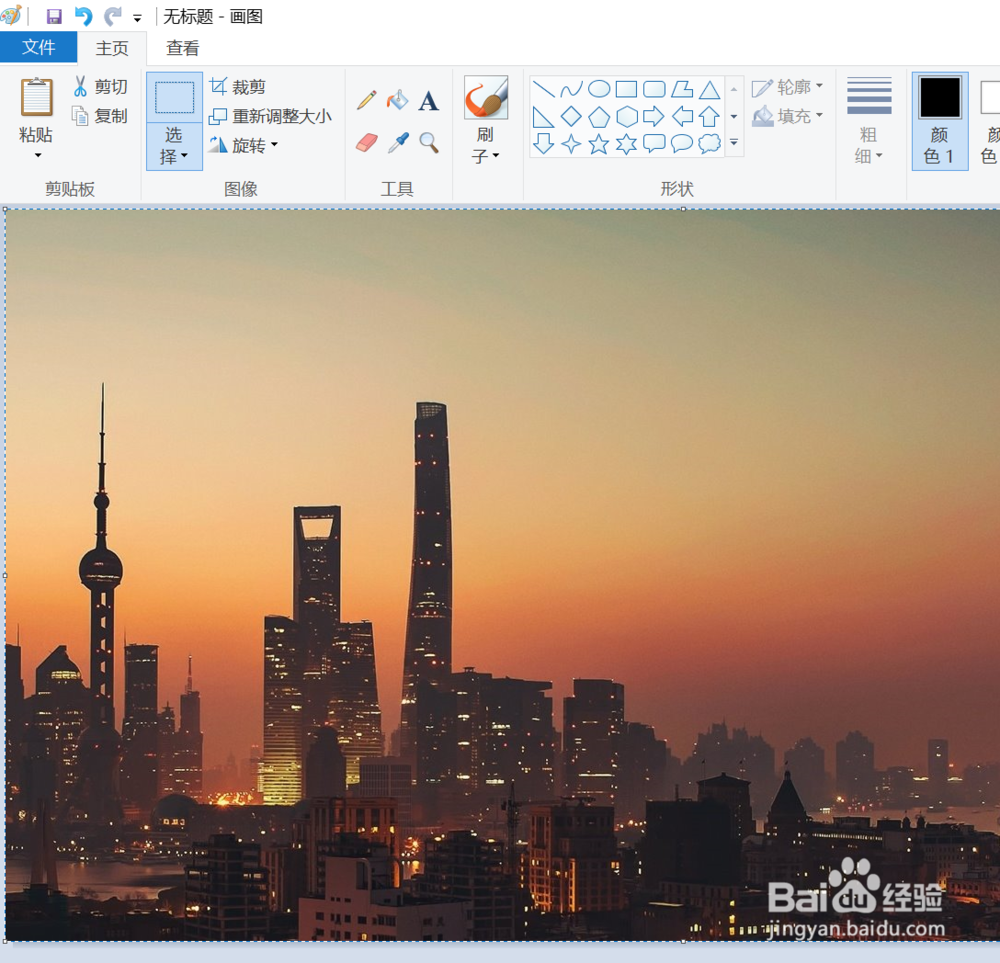Pick the Speech bubble shape
The width and height of the screenshot is (1000, 963).
[x=654, y=143]
